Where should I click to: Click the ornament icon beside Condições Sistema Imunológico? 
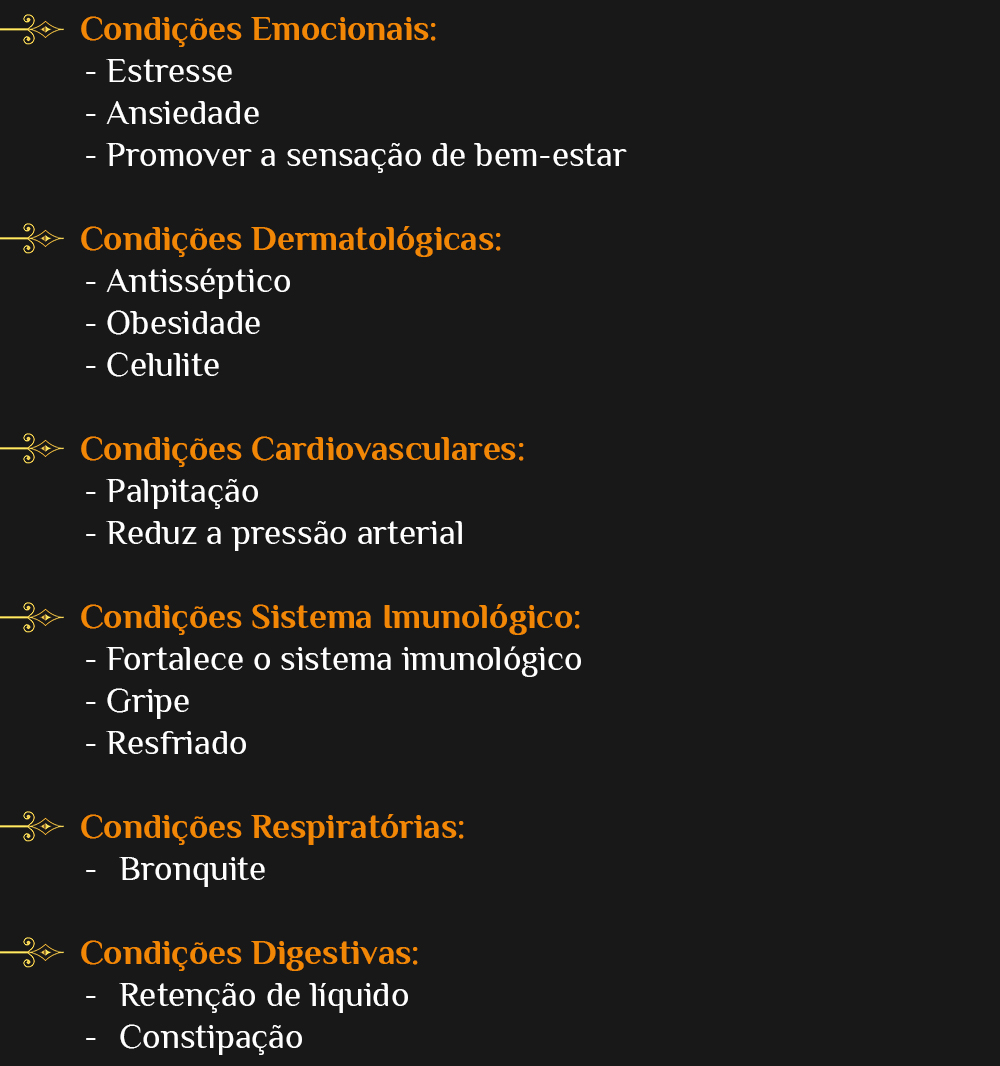pyautogui.click(x=32, y=617)
